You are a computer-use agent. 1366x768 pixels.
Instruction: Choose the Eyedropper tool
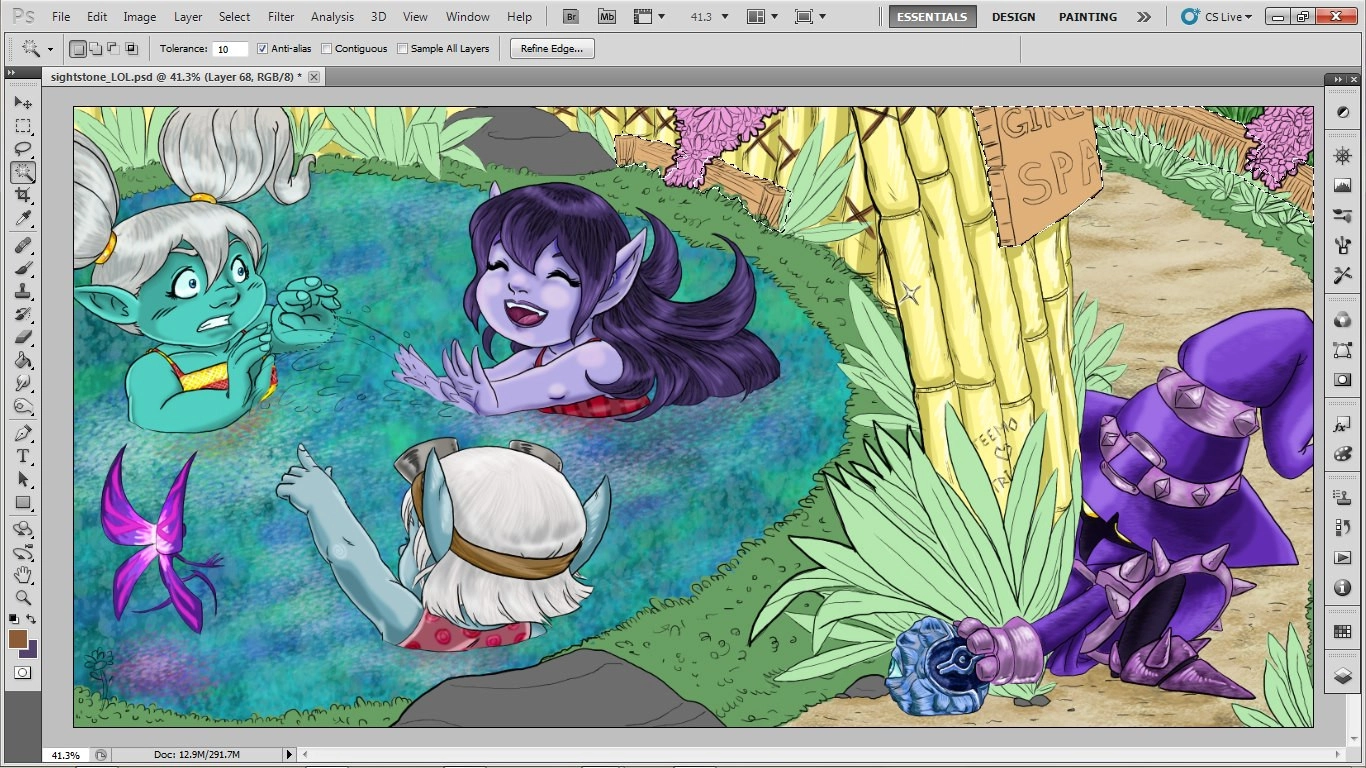(23, 218)
